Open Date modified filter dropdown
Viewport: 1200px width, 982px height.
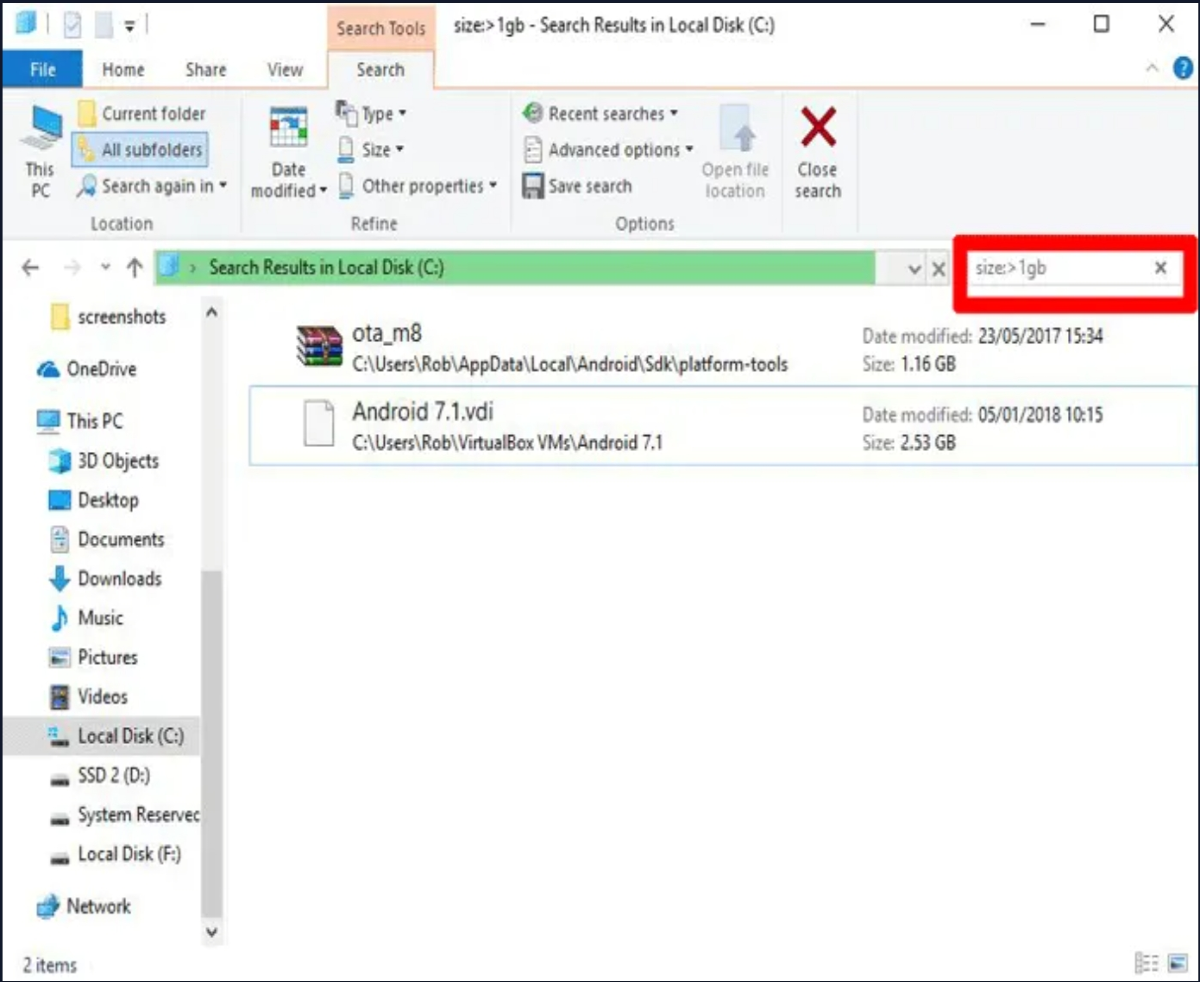pos(288,152)
